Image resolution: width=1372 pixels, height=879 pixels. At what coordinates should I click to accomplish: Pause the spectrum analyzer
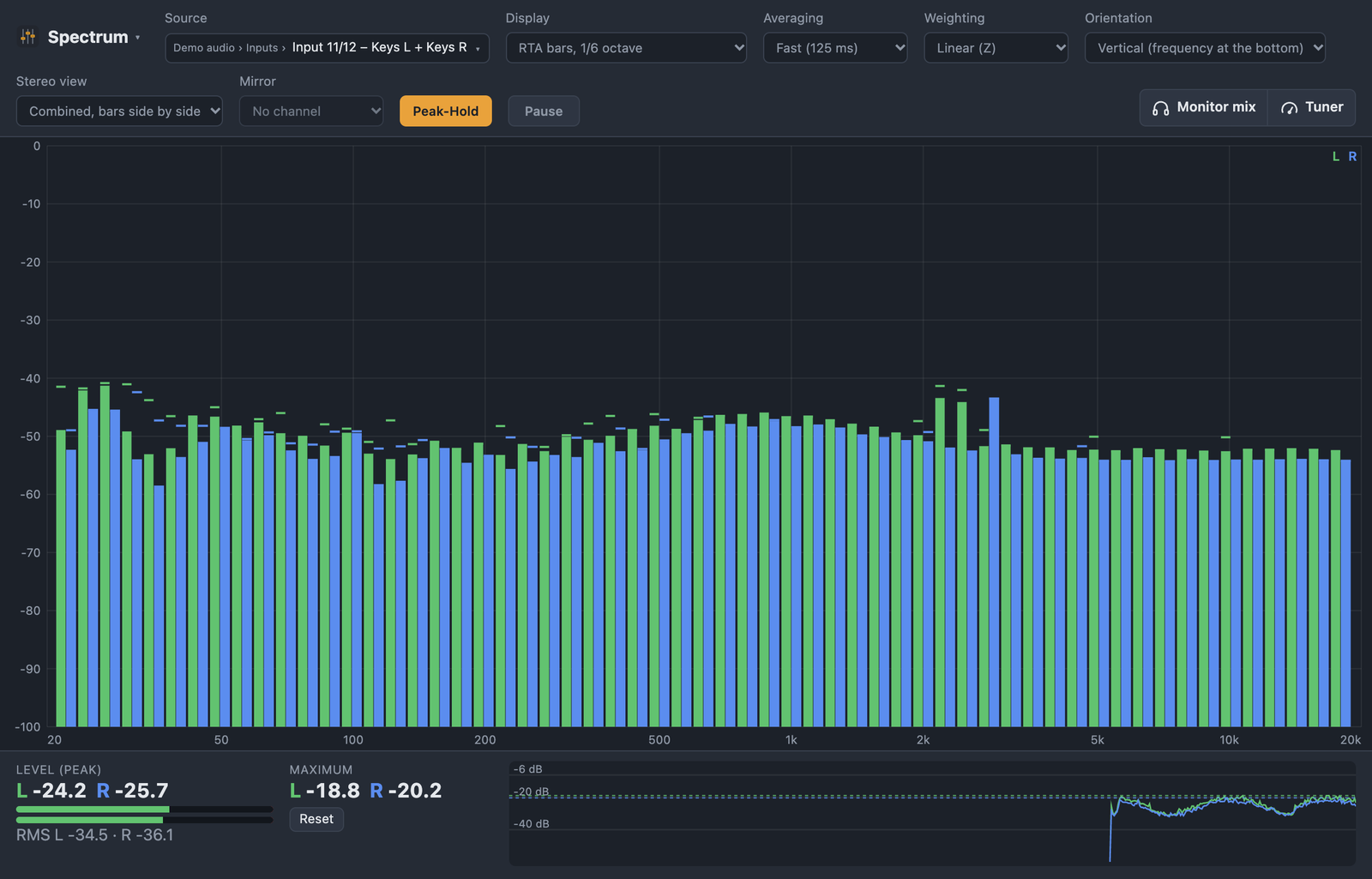coord(544,111)
